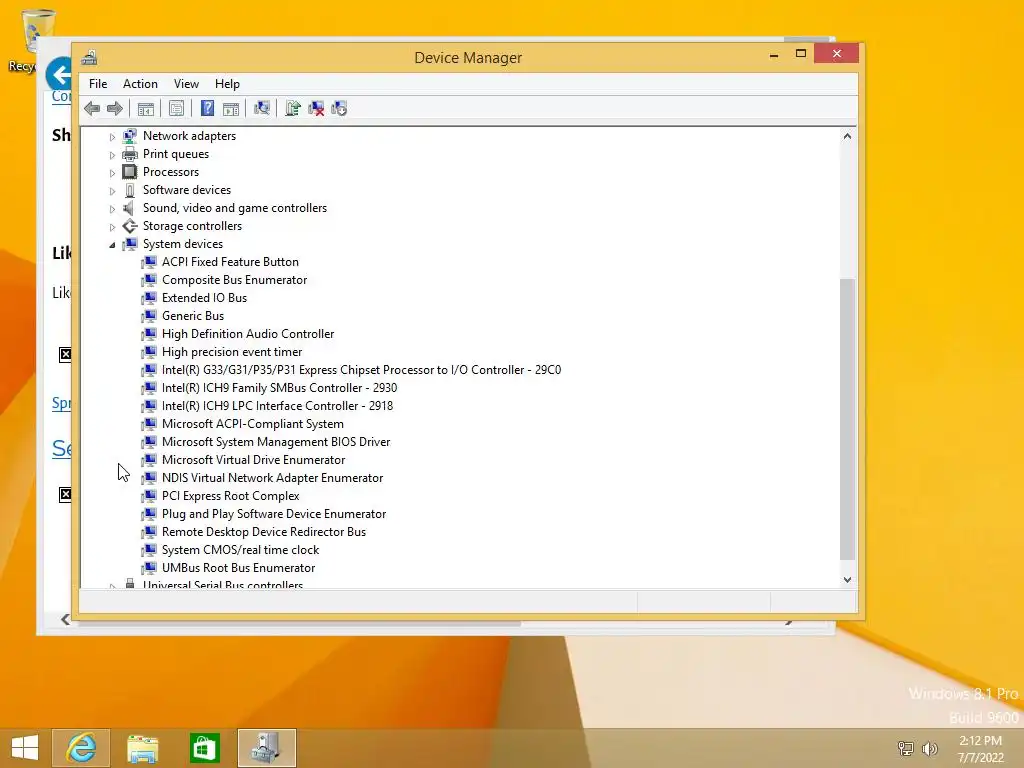Click the Forward arrow in Device Manager toolbar
Screen dimensions: 1024x768
coord(115,108)
